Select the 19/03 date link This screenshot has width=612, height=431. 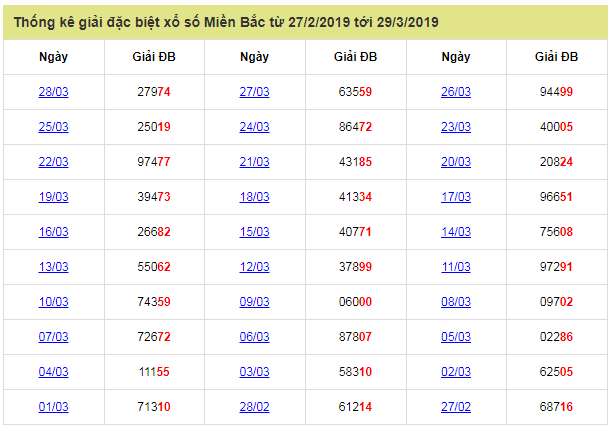pyautogui.click(x=53, y=197)
